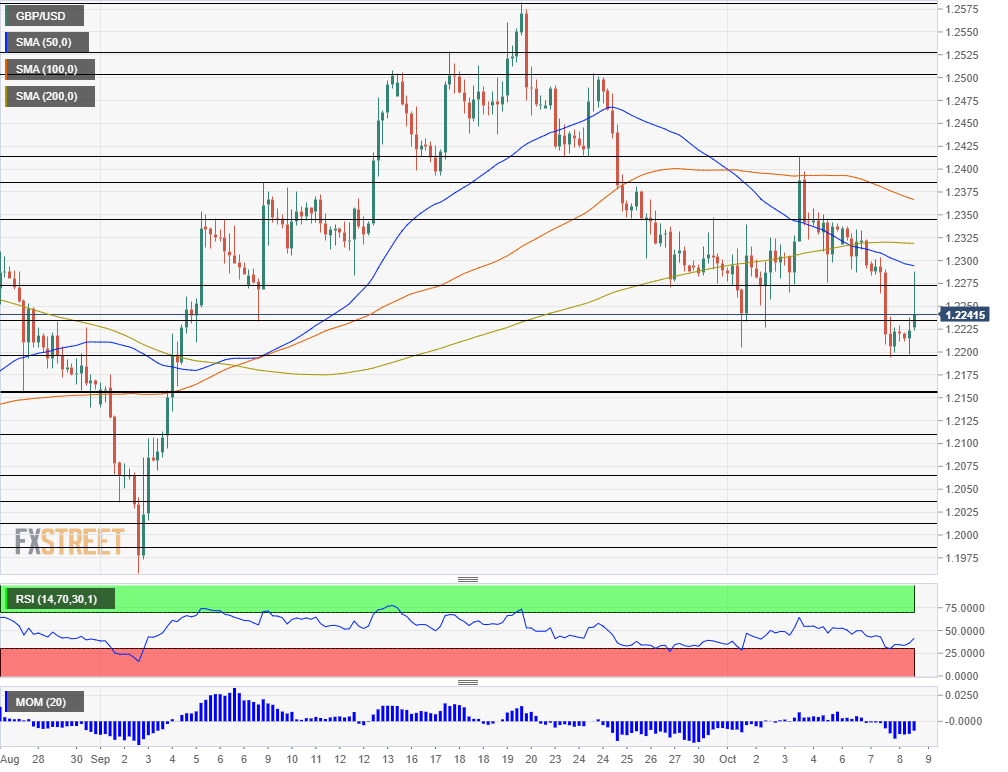Click the MOM (20) indicator label
Image resolution: width=1008 pixels, height=772 pixels.
click(x=44, y=702)
